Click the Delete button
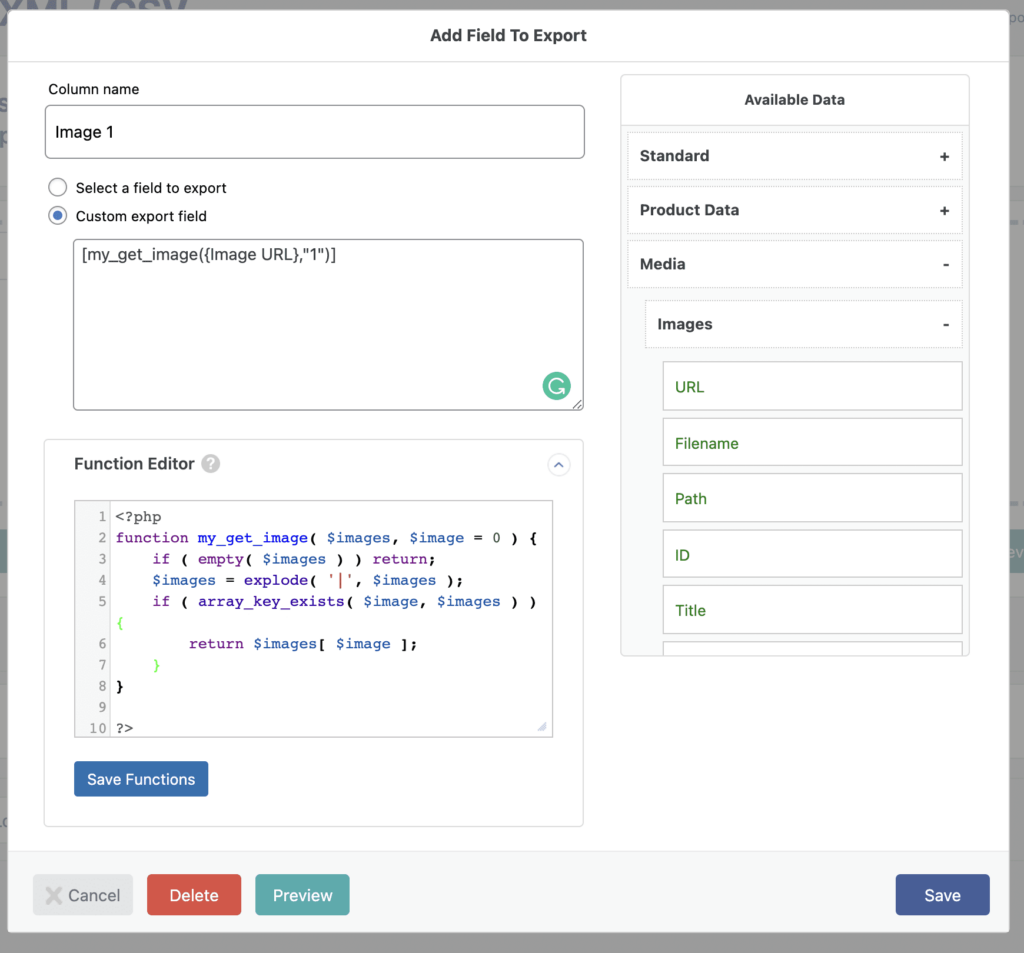 (193, 894)
